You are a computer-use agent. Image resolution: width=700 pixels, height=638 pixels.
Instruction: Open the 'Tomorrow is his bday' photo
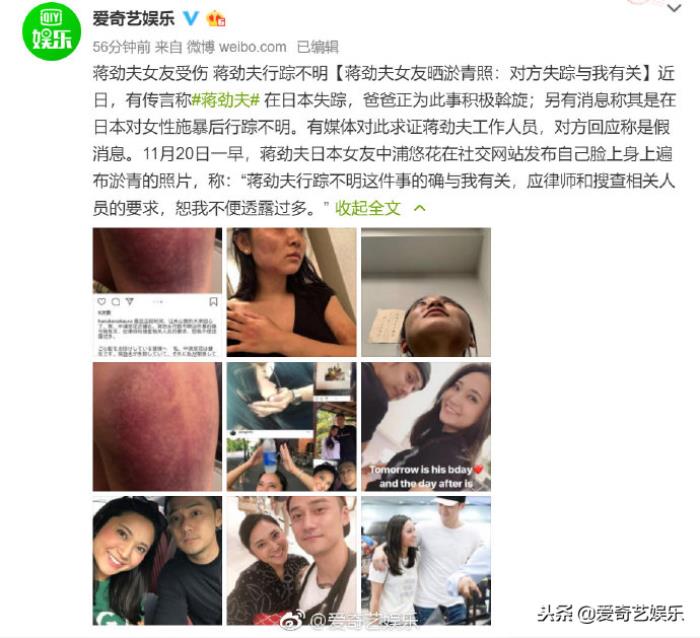click(426, 426)
